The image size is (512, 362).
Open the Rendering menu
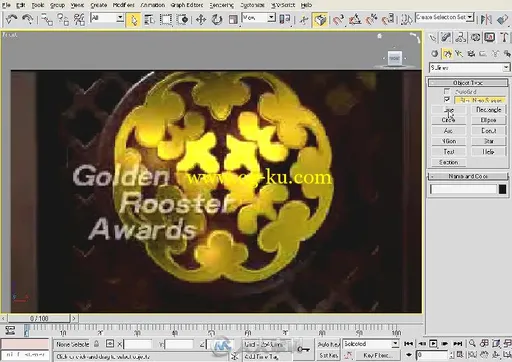[222, 5]
